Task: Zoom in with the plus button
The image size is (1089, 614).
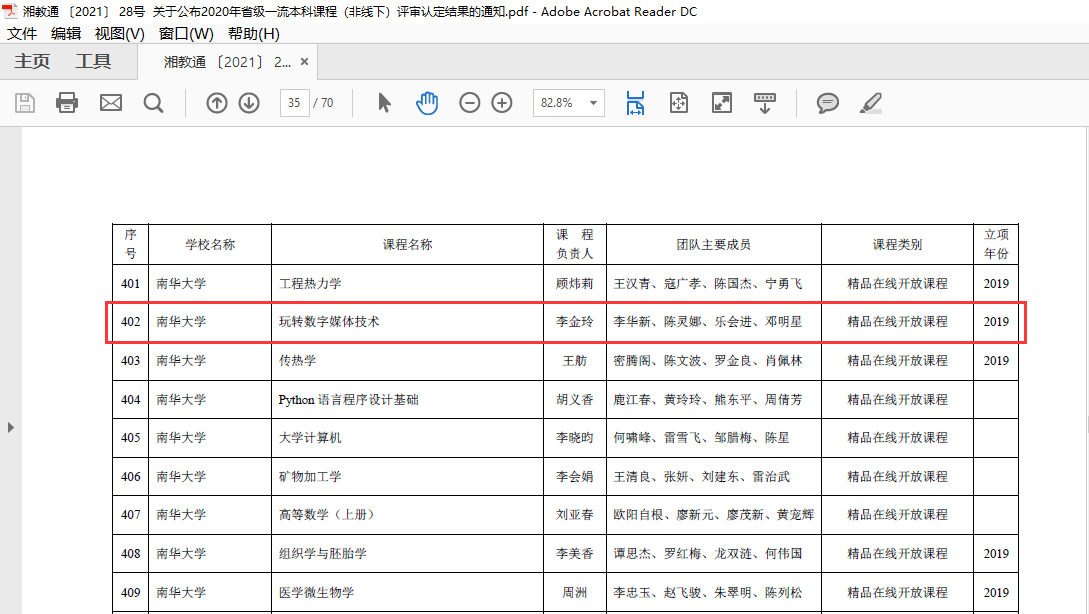Action: (x=502, y=103)
